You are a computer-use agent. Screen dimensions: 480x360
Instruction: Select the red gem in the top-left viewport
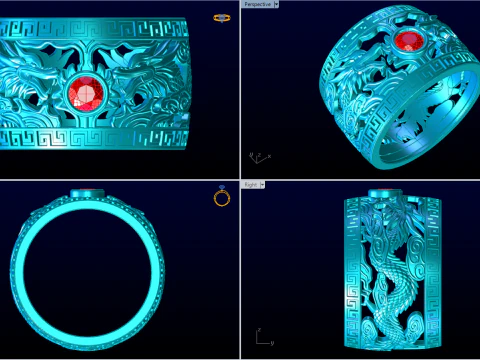[87, 94]
